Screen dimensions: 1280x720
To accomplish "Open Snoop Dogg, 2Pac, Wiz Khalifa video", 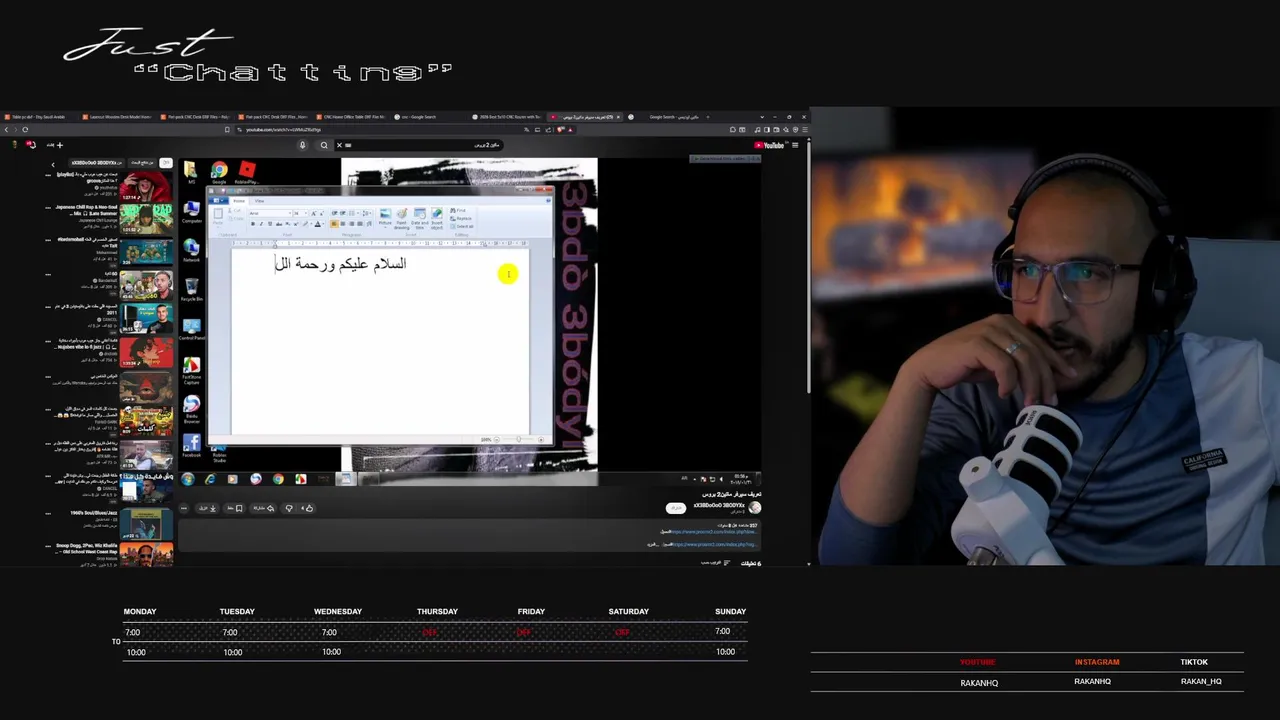I will (x=146, y=555).
